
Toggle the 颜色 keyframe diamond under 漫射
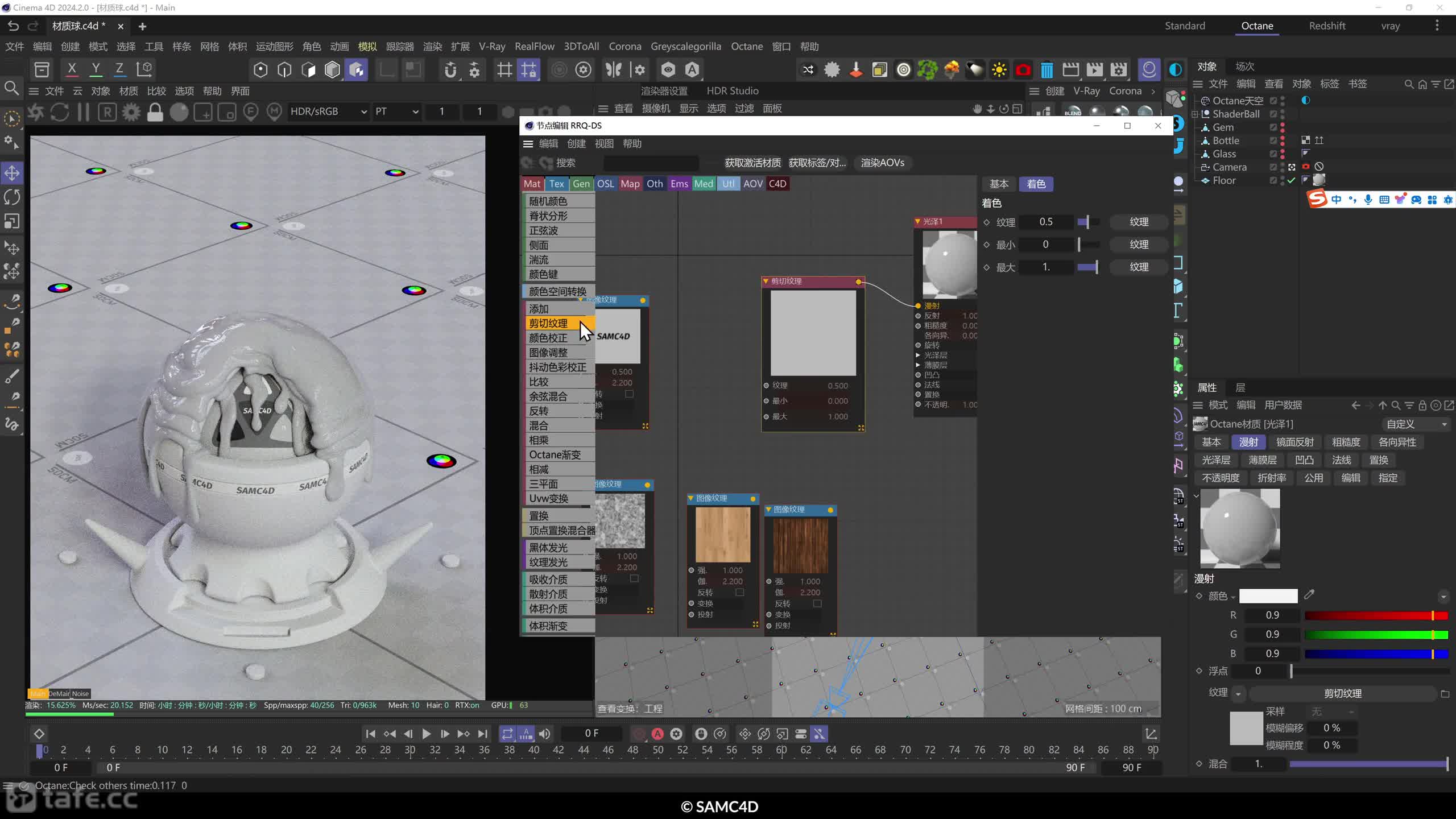tap(1199, 595)
